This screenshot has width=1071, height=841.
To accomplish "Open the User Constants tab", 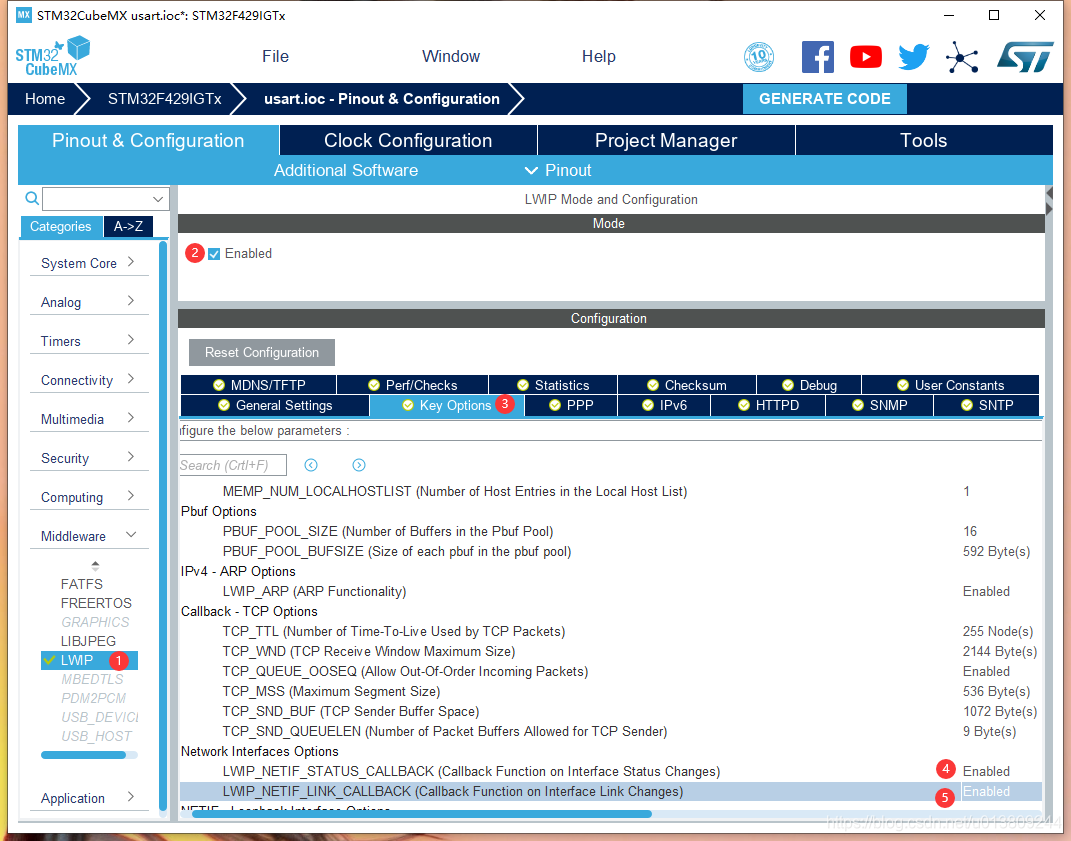I will pos(951,385).
